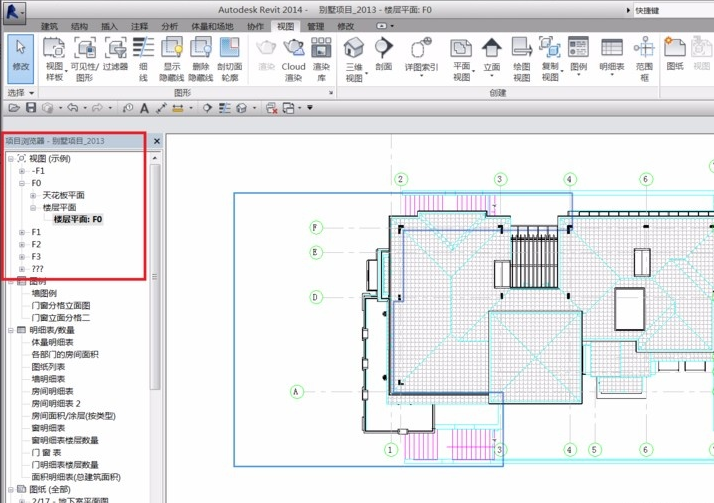Select 图纸列表 schedule
The image size is (714, 503).
(x=48, y=367)
